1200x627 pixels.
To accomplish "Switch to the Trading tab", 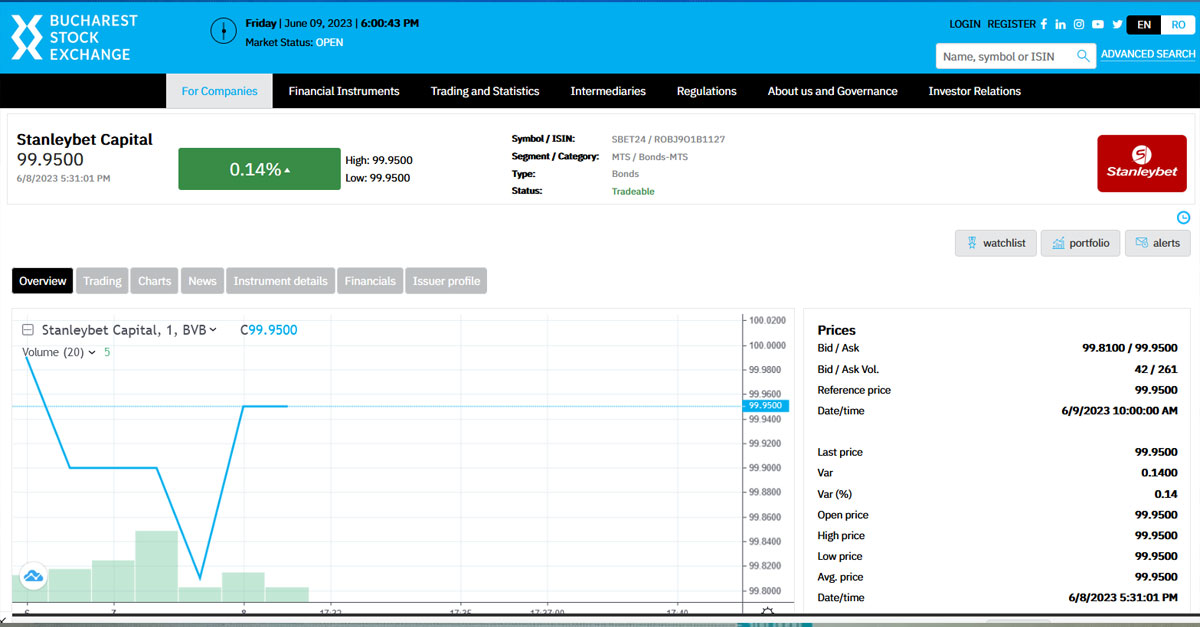I will [x=102, y=281].
